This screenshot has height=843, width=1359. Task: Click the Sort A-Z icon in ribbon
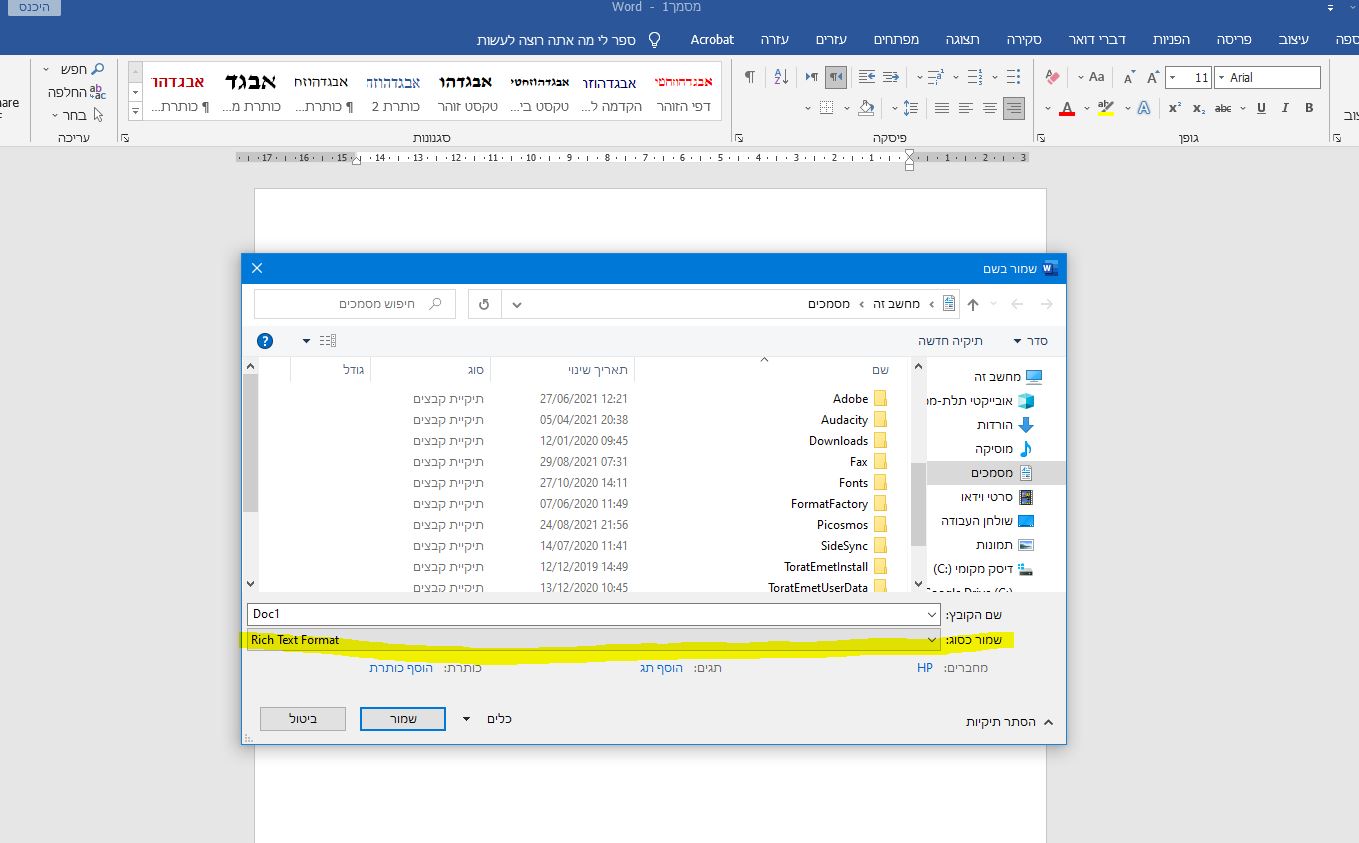tap(782, 77)
